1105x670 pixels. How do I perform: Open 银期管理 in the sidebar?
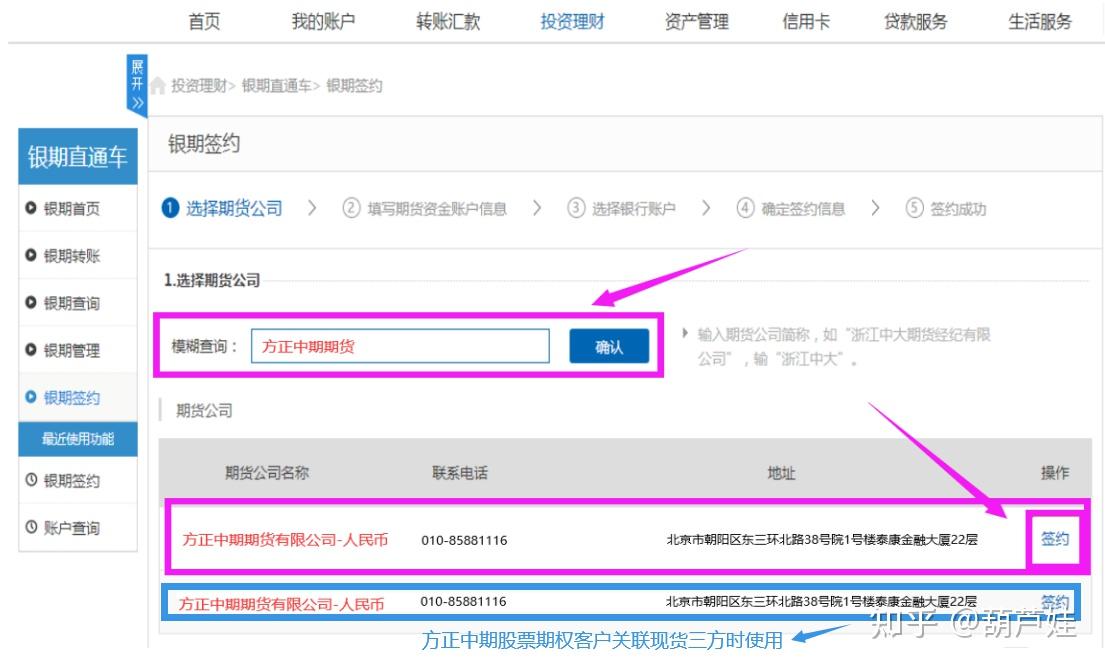tap(72, 350)
